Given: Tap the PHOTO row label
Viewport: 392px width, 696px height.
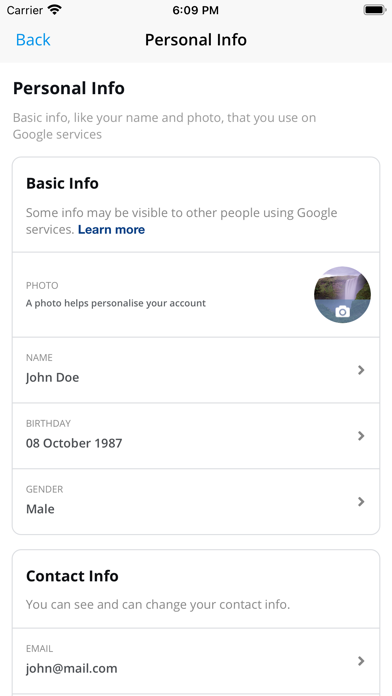Looking at the screenshot, I should (x=42, y=285).
